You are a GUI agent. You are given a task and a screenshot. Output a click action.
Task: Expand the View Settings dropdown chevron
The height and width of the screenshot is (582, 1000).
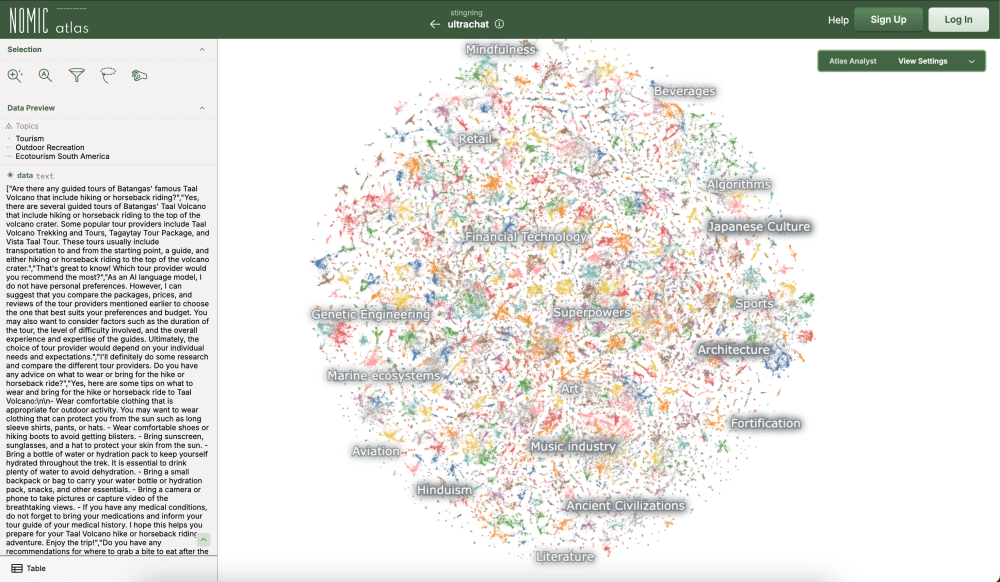(x=972, y=61)
